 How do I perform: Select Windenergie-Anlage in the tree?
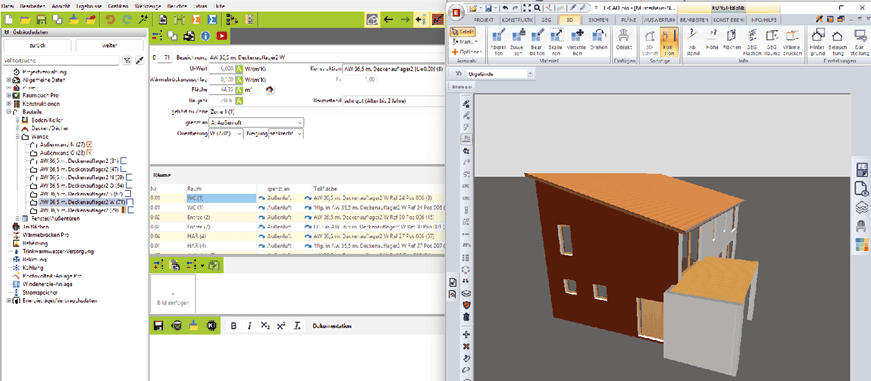(x=48, y=283)
